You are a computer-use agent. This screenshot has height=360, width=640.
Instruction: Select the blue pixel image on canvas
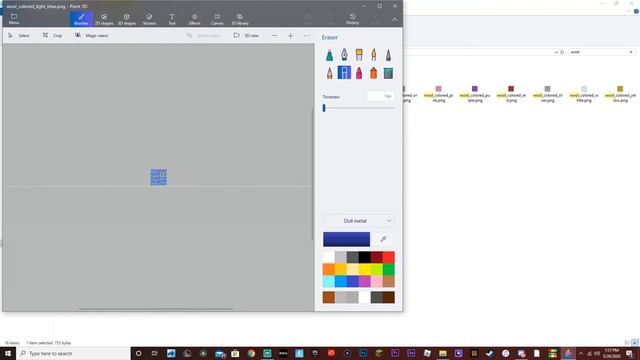[x=158, y=177]
